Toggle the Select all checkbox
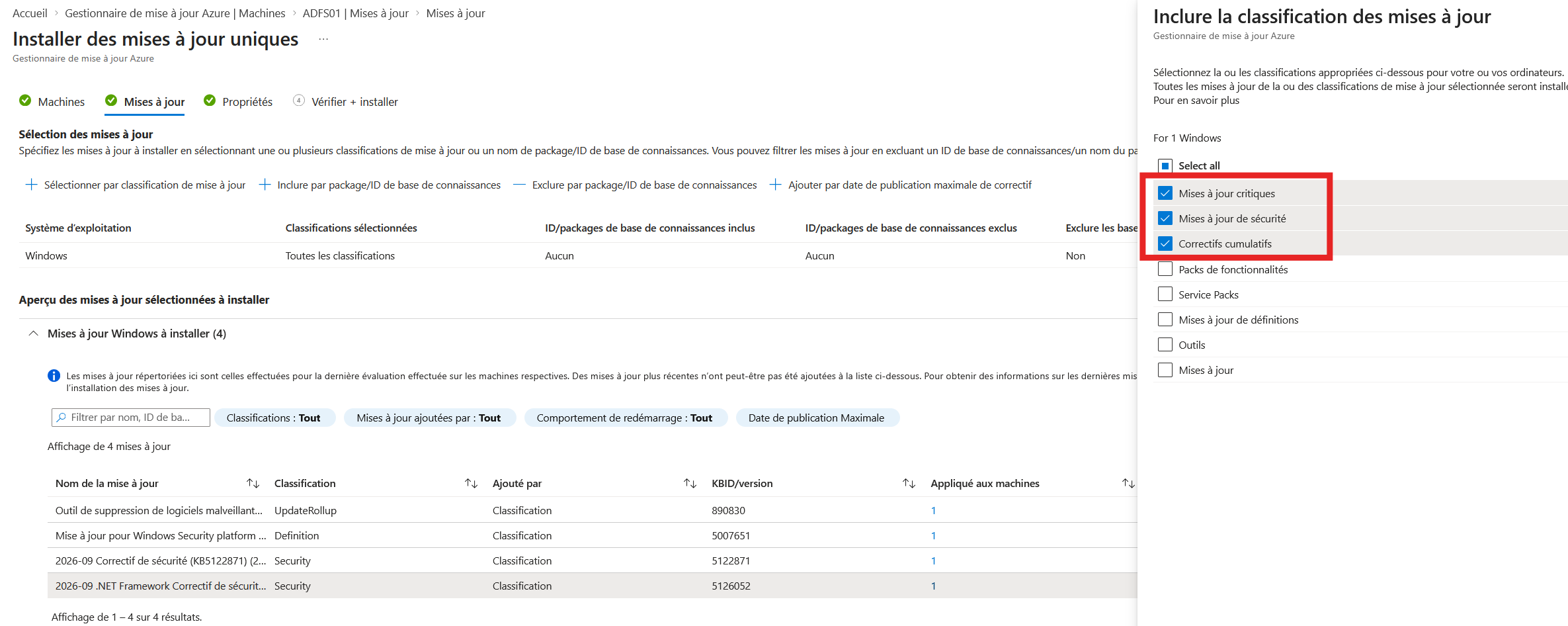This screenshot has height=626, width=1568. click(1165, 165)
